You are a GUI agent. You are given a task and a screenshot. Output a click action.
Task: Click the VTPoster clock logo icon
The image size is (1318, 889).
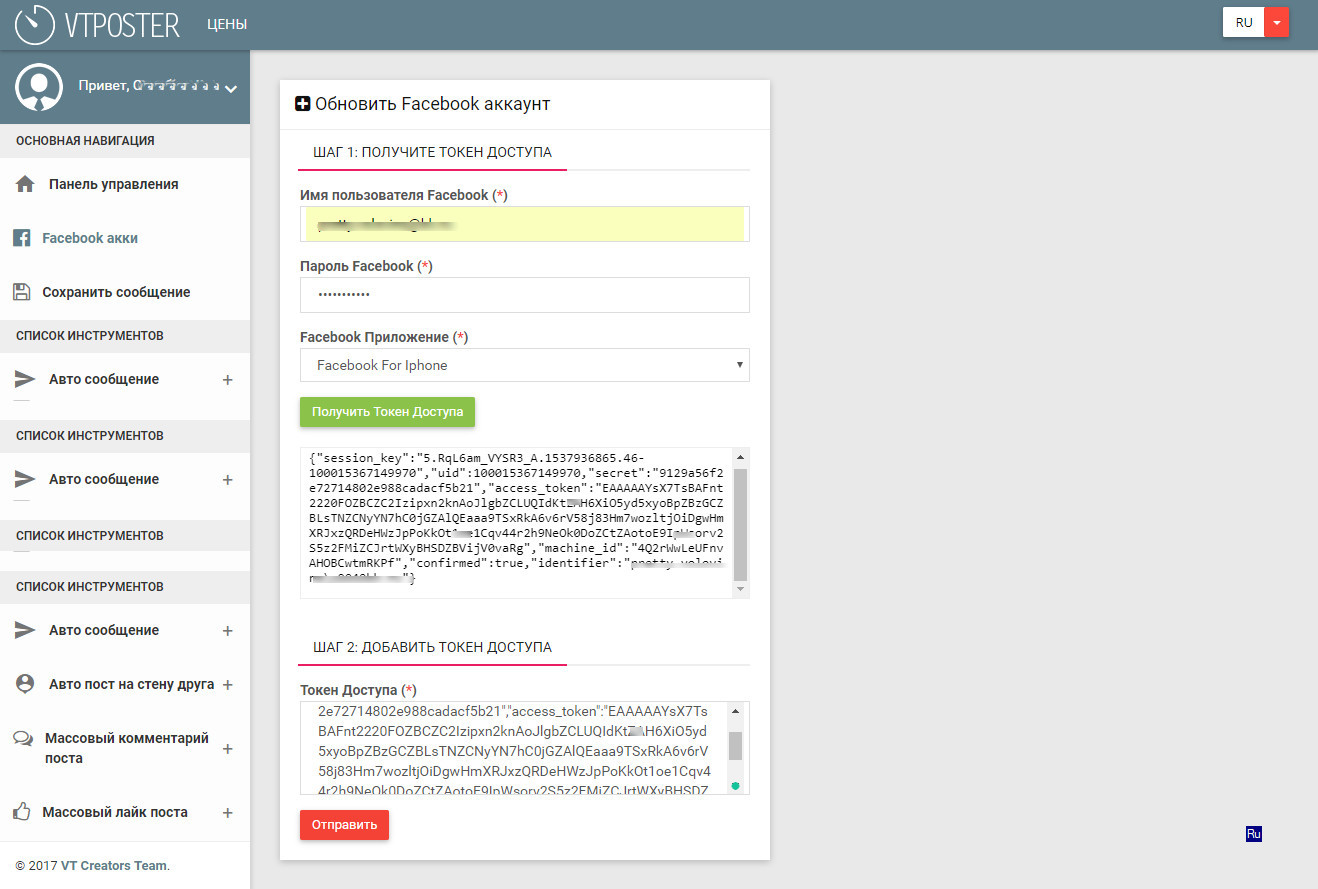point(35,24)
